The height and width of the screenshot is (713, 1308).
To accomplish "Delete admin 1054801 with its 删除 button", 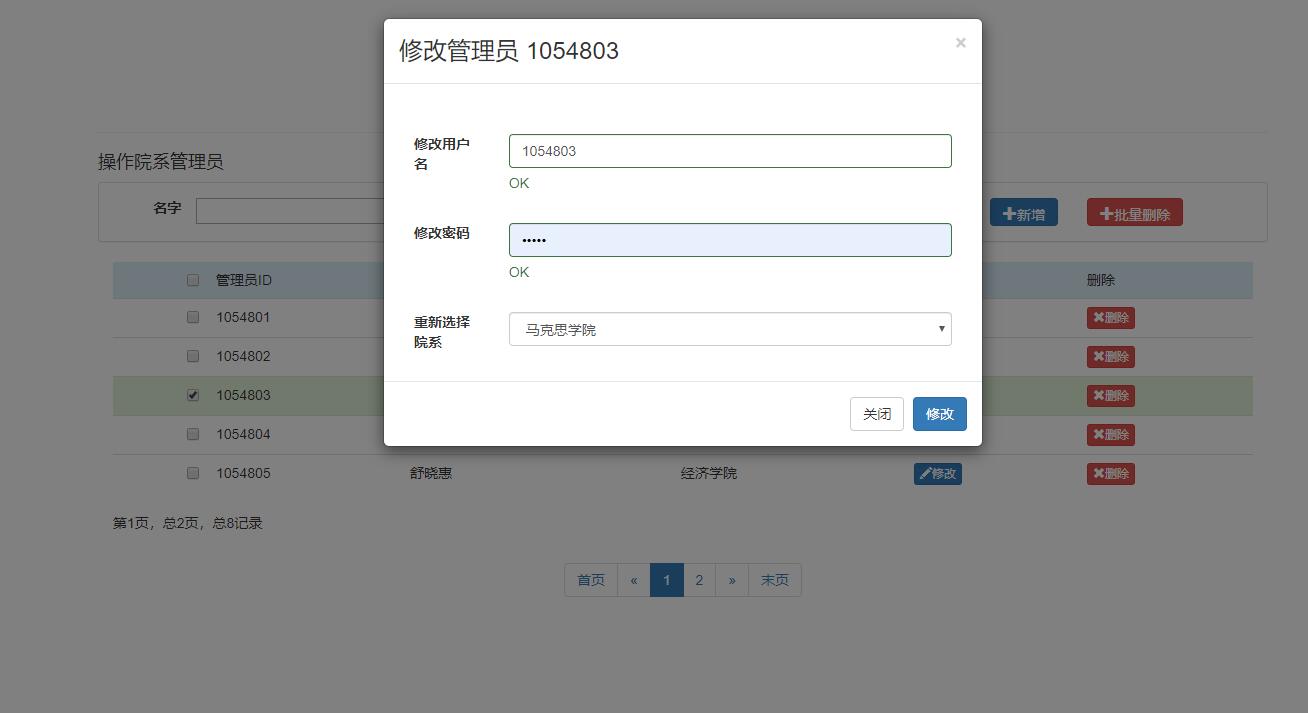I will click(x=1110, y=317).
